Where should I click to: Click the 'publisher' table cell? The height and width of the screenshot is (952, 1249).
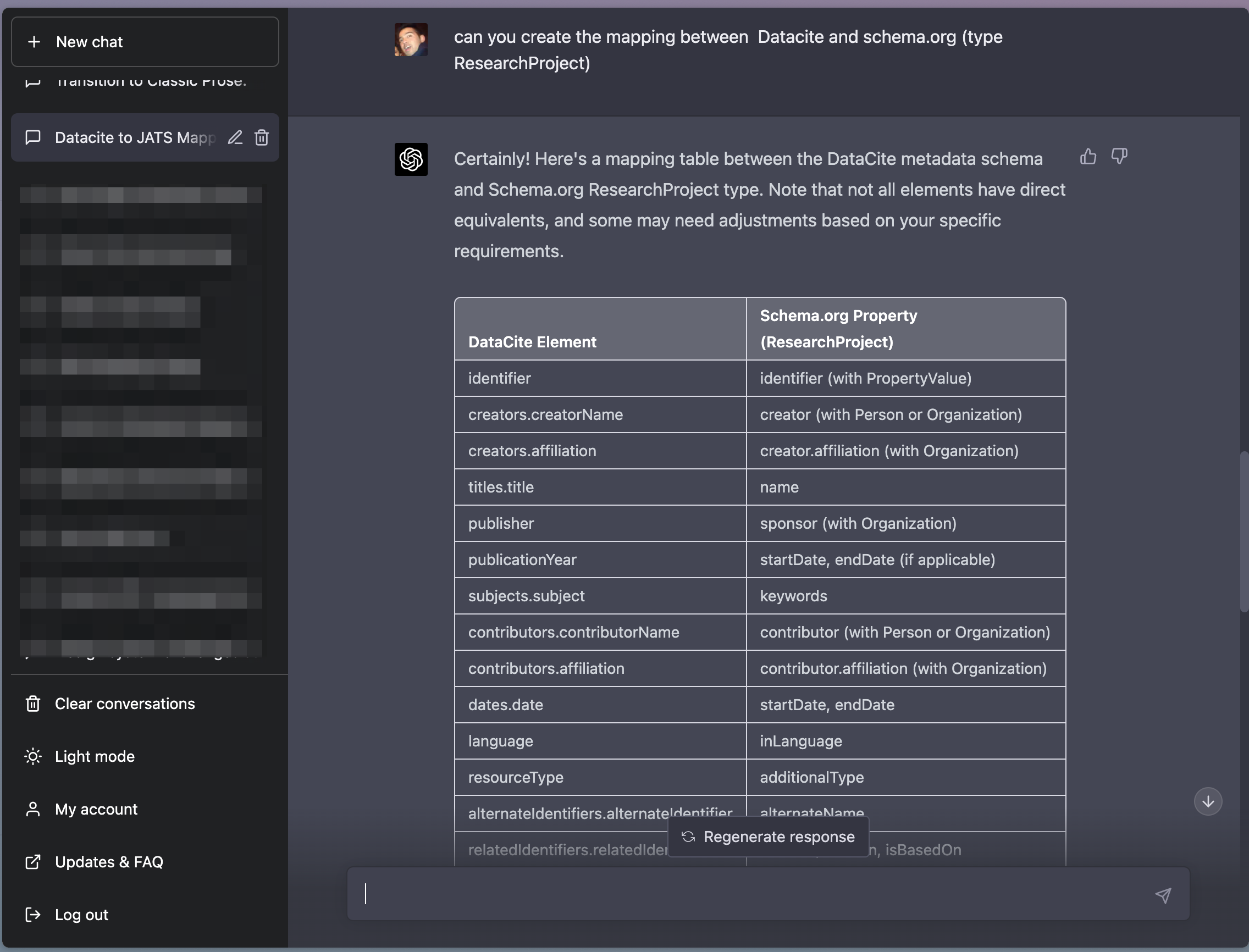pos(600,524)
